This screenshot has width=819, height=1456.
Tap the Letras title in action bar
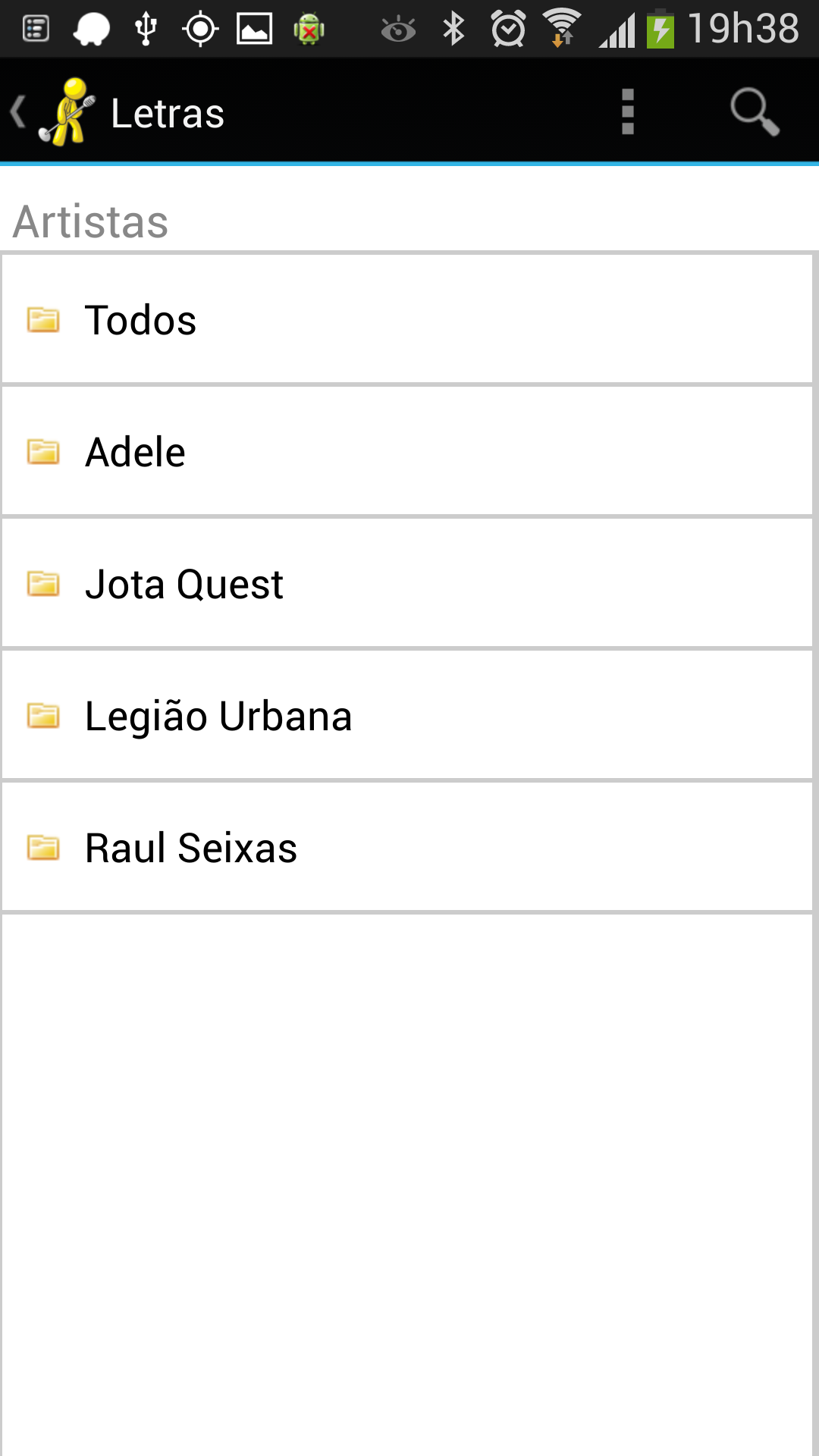tap(168, 114)
